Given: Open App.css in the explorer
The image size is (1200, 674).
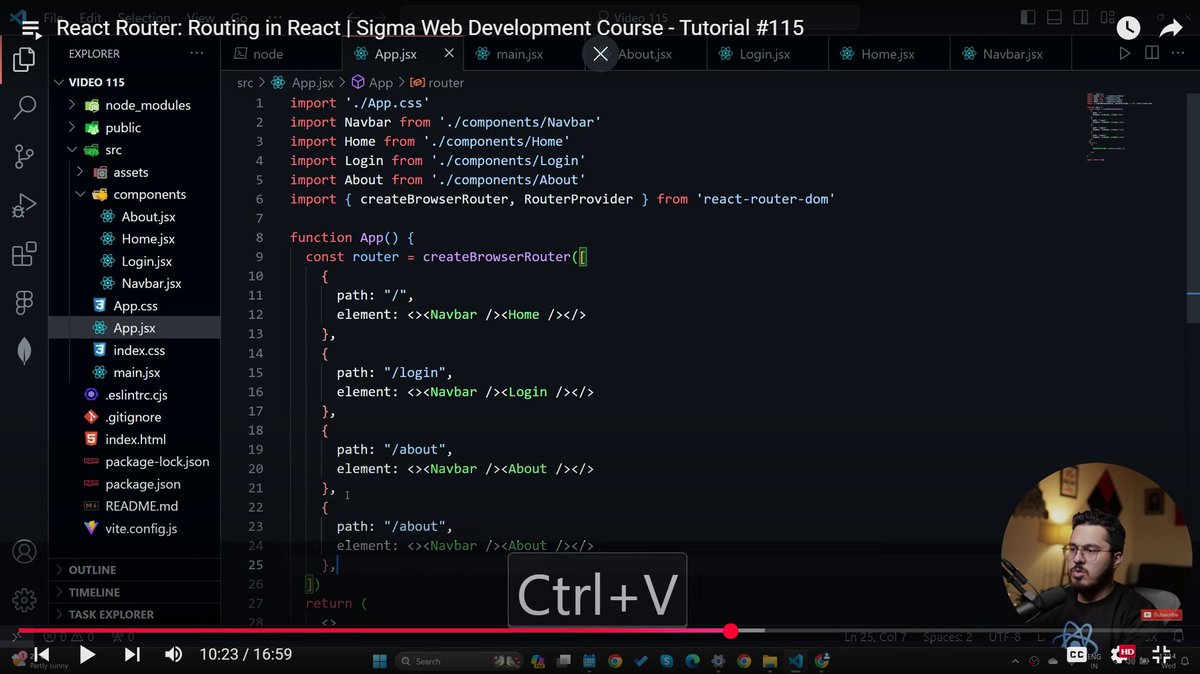Looking at the screenshot, I should point(134,306).
